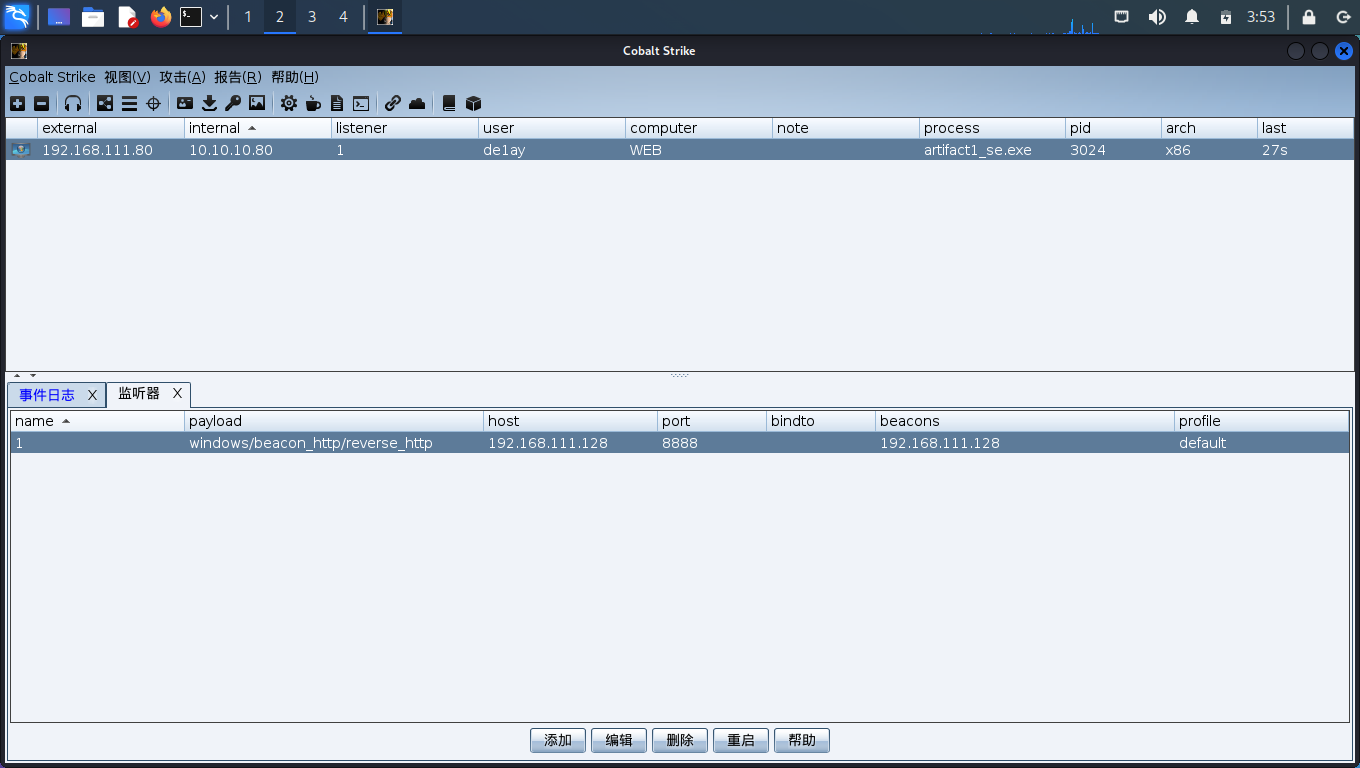Screen dimensions: 1360x768
Task: Sort sessions by the pid column
Action: click(x=1113, y=128)
